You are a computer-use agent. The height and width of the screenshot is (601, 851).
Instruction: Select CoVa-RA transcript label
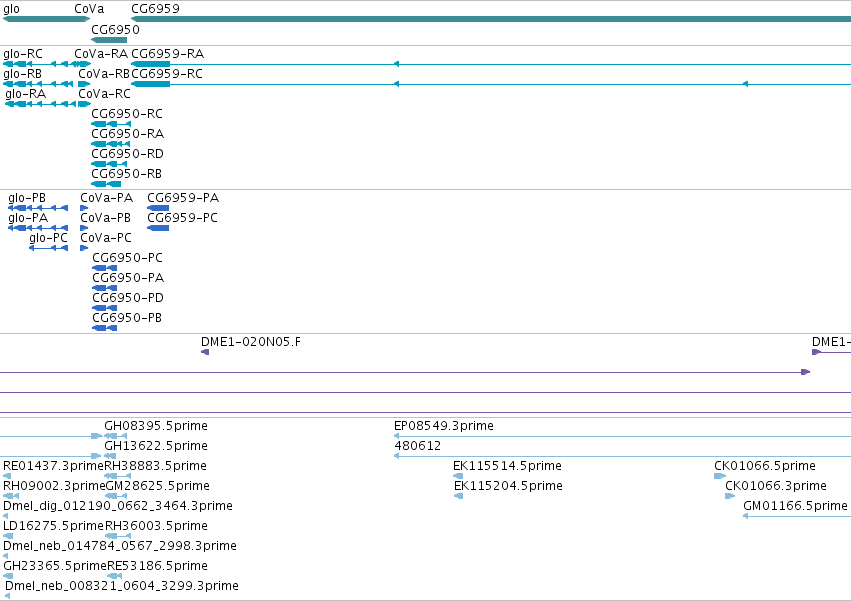101,54
